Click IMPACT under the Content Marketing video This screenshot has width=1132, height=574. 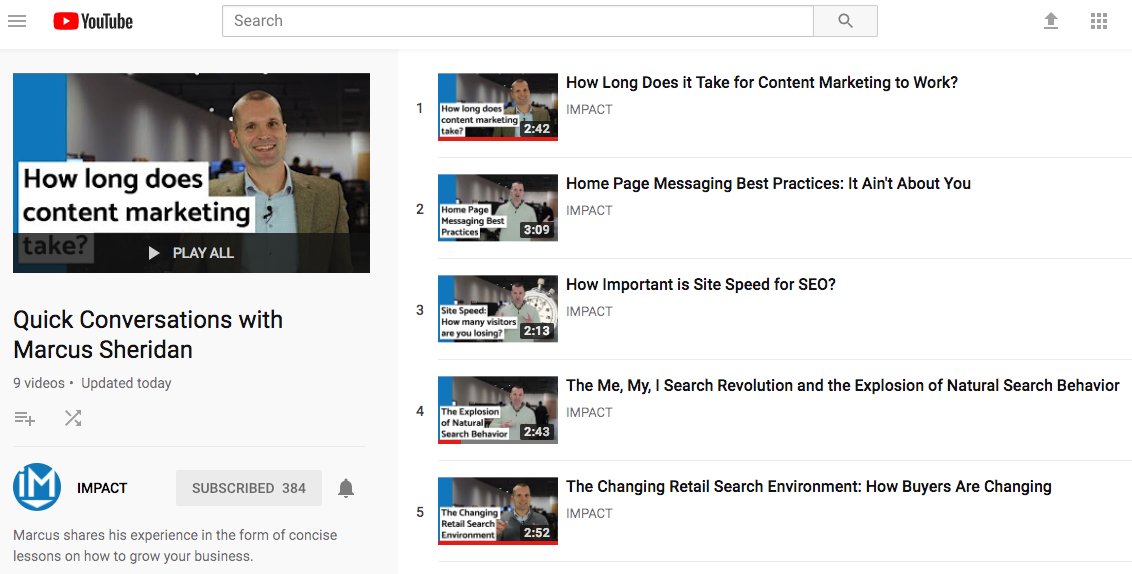(589, 110)
